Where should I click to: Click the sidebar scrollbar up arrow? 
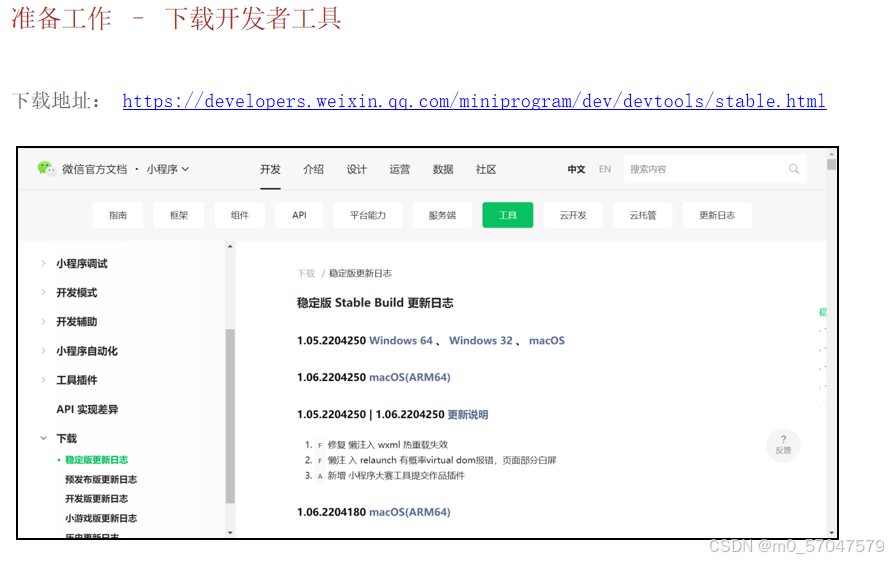[x=230, y=246]
